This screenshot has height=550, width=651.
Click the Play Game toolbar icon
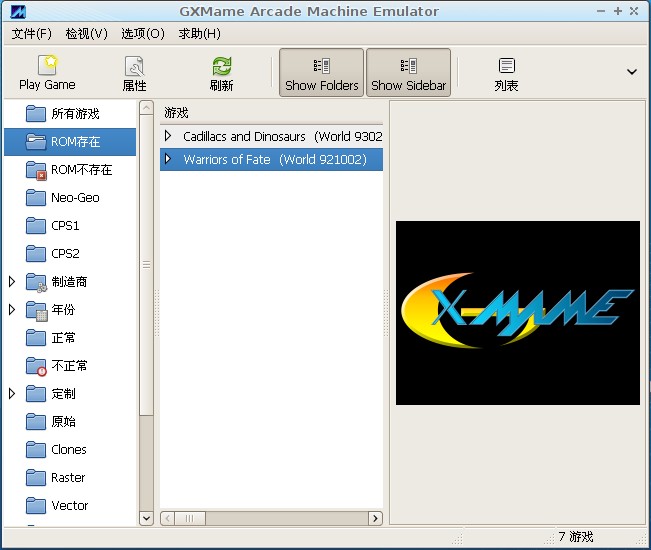[47, 66]
